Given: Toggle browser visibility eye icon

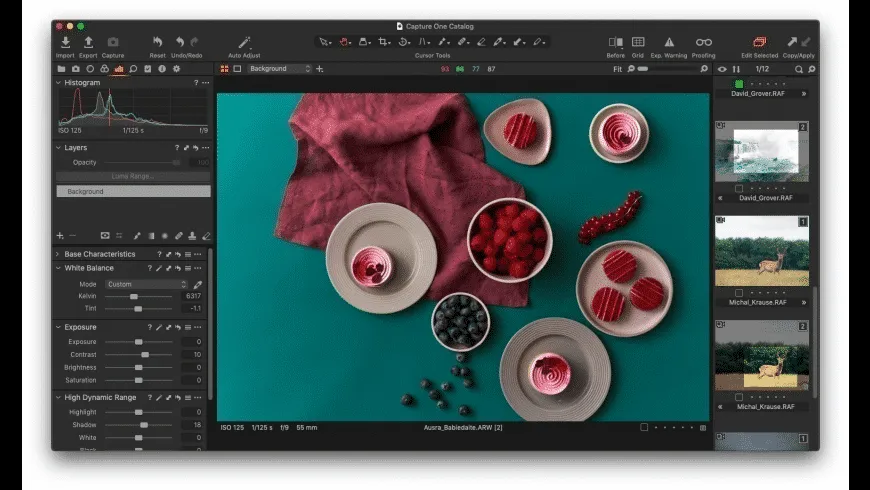Looking at the screenshot, I should click(722, 69).
